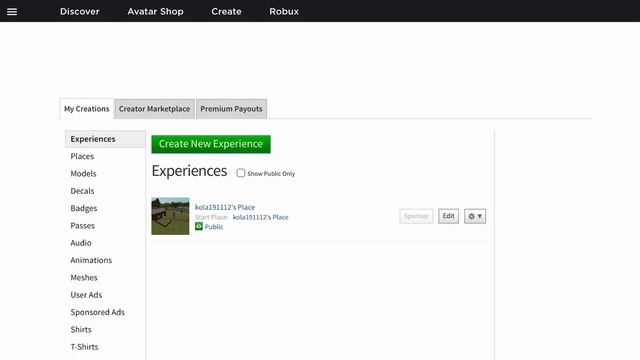This screenshot has height=360, width=640.
Task: Select Decals in the sidebar
Action: tap(82, 191)
